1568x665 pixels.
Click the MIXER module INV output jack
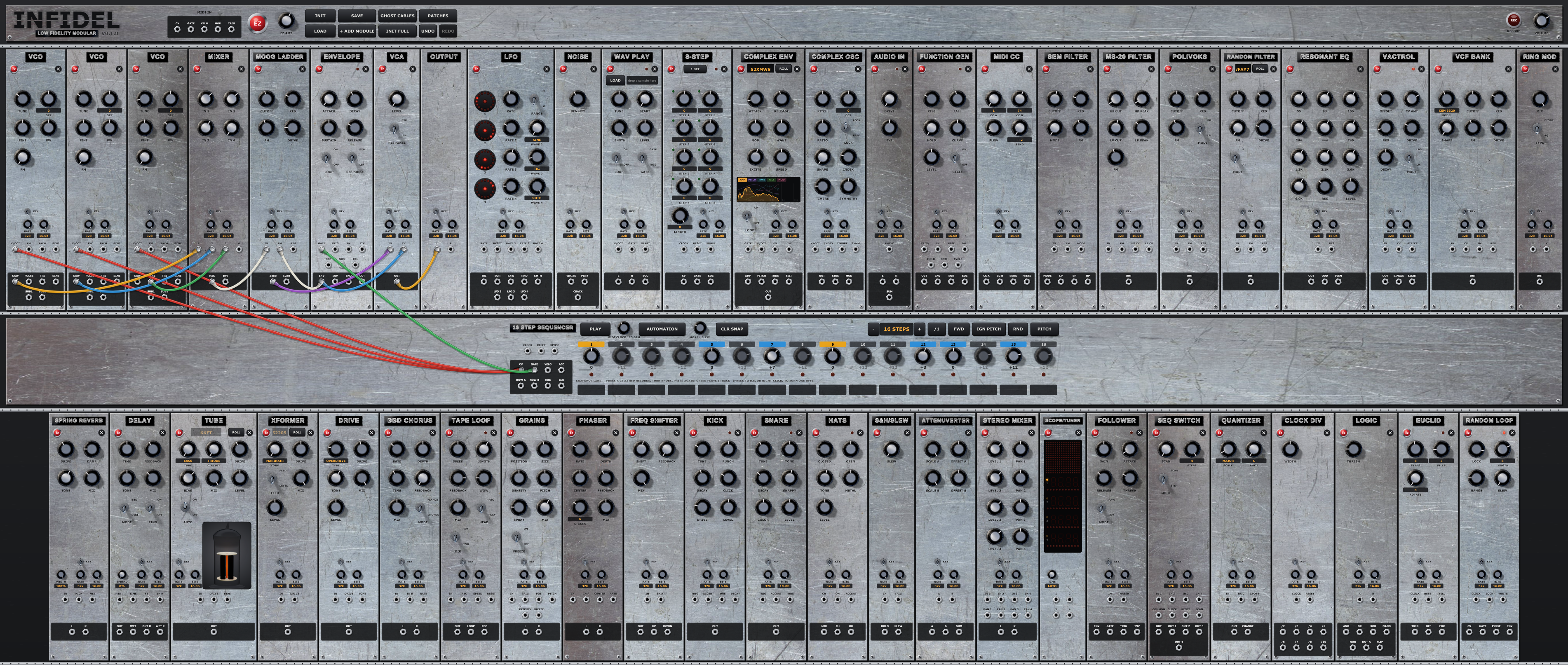pos(225,282)
